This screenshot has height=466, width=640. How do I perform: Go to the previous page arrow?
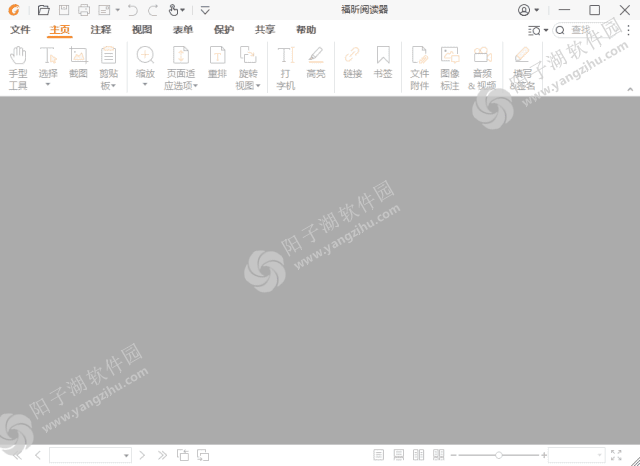pos(38,455)
